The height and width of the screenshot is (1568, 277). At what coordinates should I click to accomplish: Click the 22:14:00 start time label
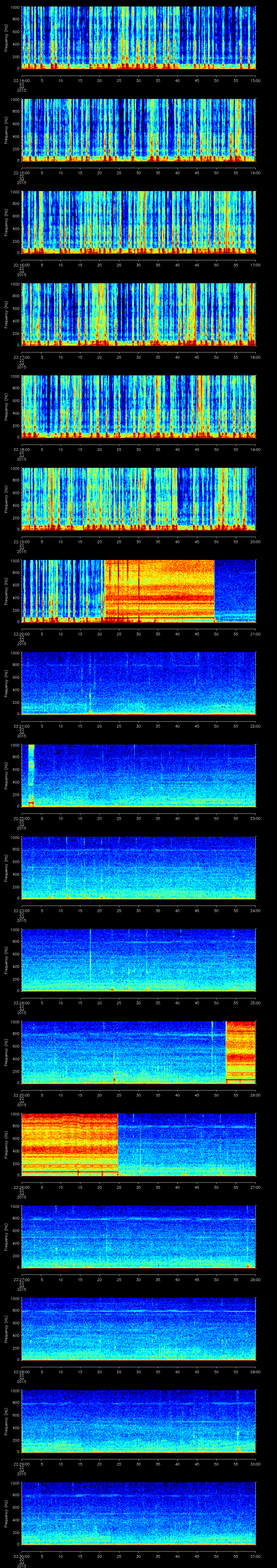(21, 80)
